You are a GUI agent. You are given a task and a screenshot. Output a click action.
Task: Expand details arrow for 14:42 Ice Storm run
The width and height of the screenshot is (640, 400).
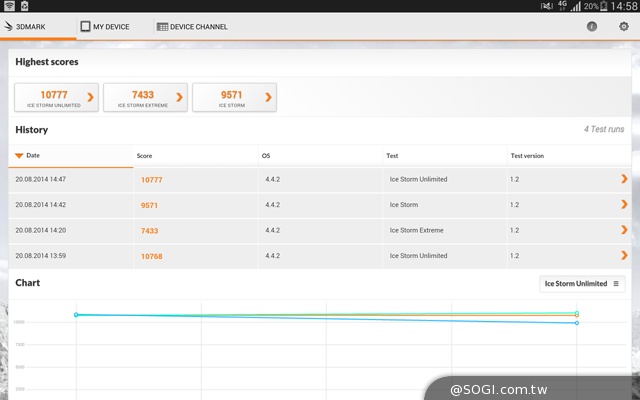click(624, 205)
